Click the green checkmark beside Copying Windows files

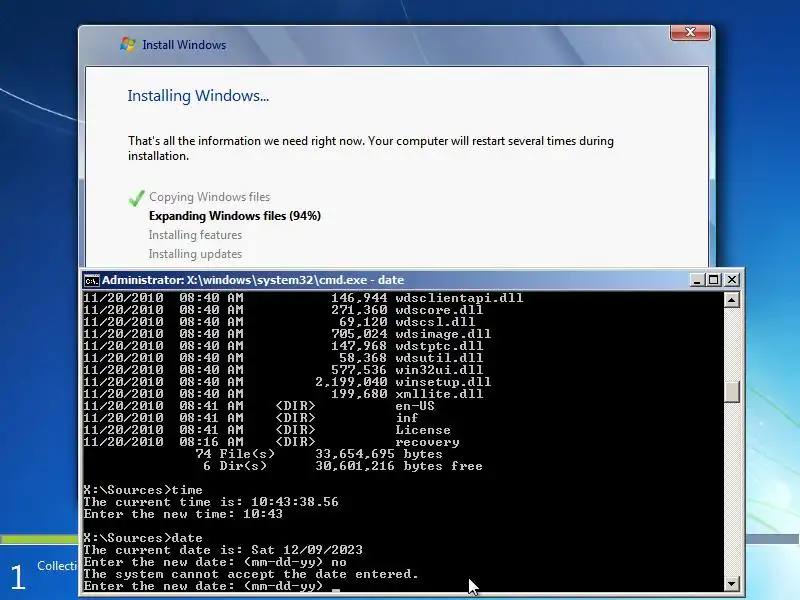(x=136, y=198)
